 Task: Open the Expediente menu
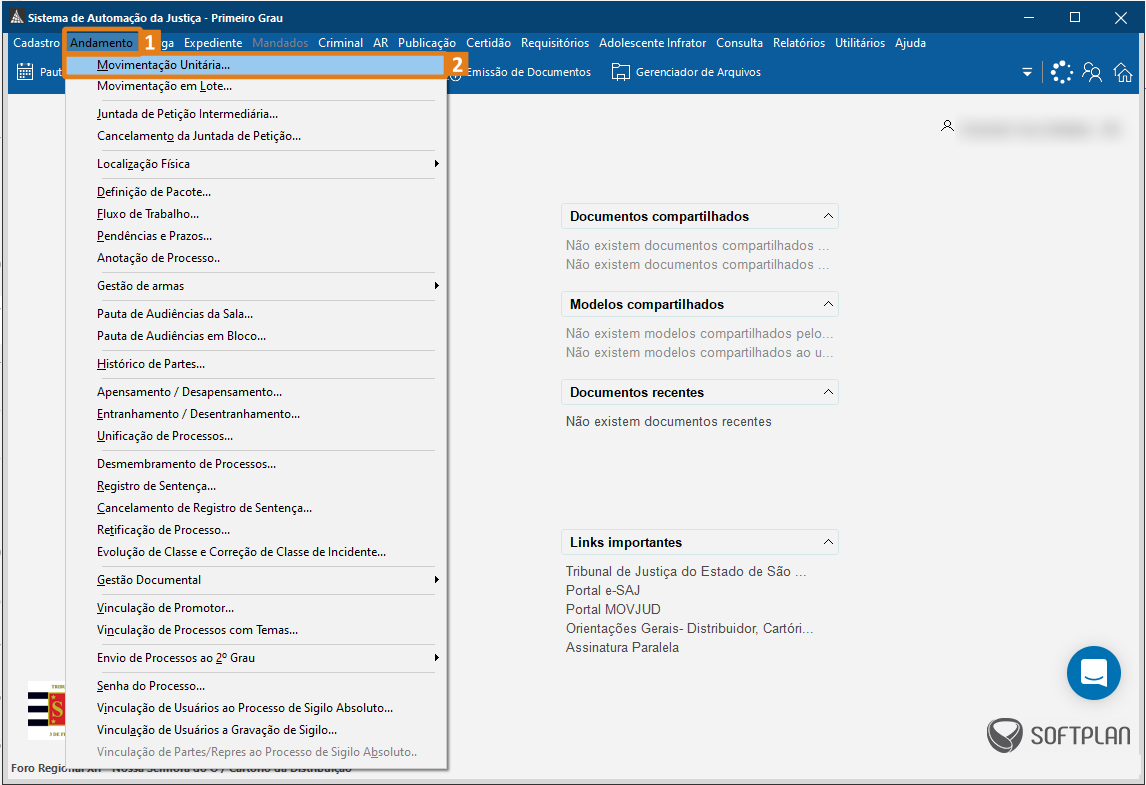[213, 42]
